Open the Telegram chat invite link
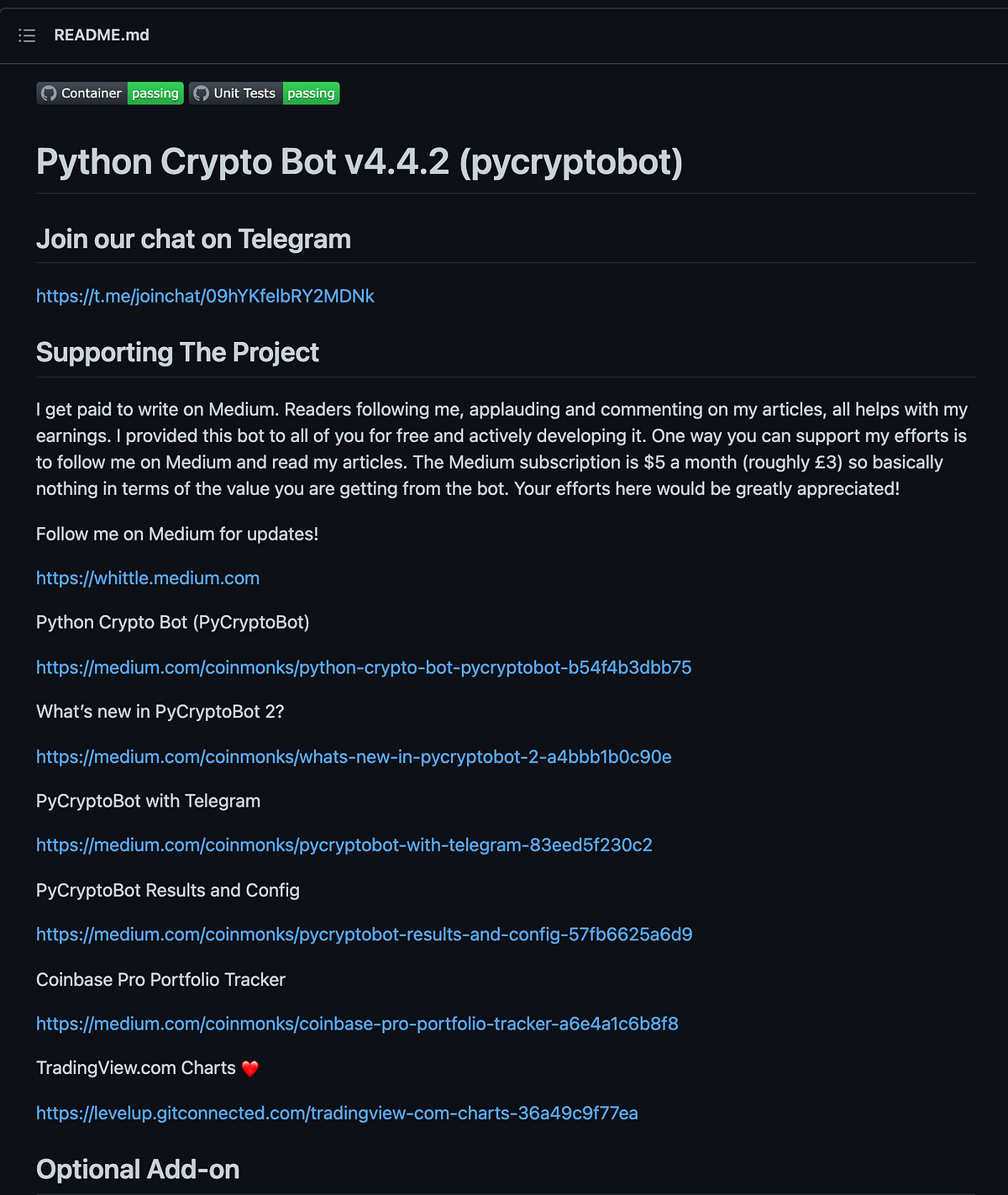Screen dimensions: 1008x1195 pos(205,296)
